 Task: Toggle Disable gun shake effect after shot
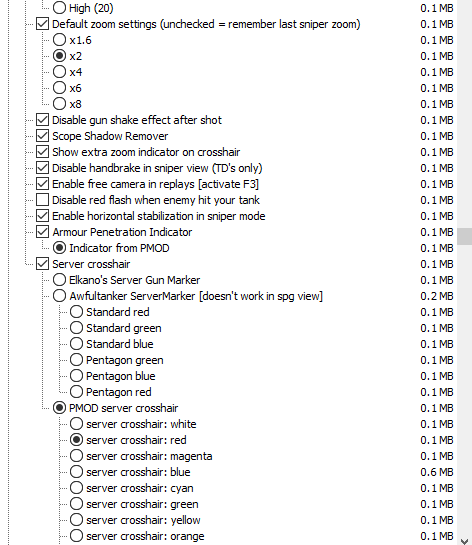pyautogui.click(x=42, y=120)
